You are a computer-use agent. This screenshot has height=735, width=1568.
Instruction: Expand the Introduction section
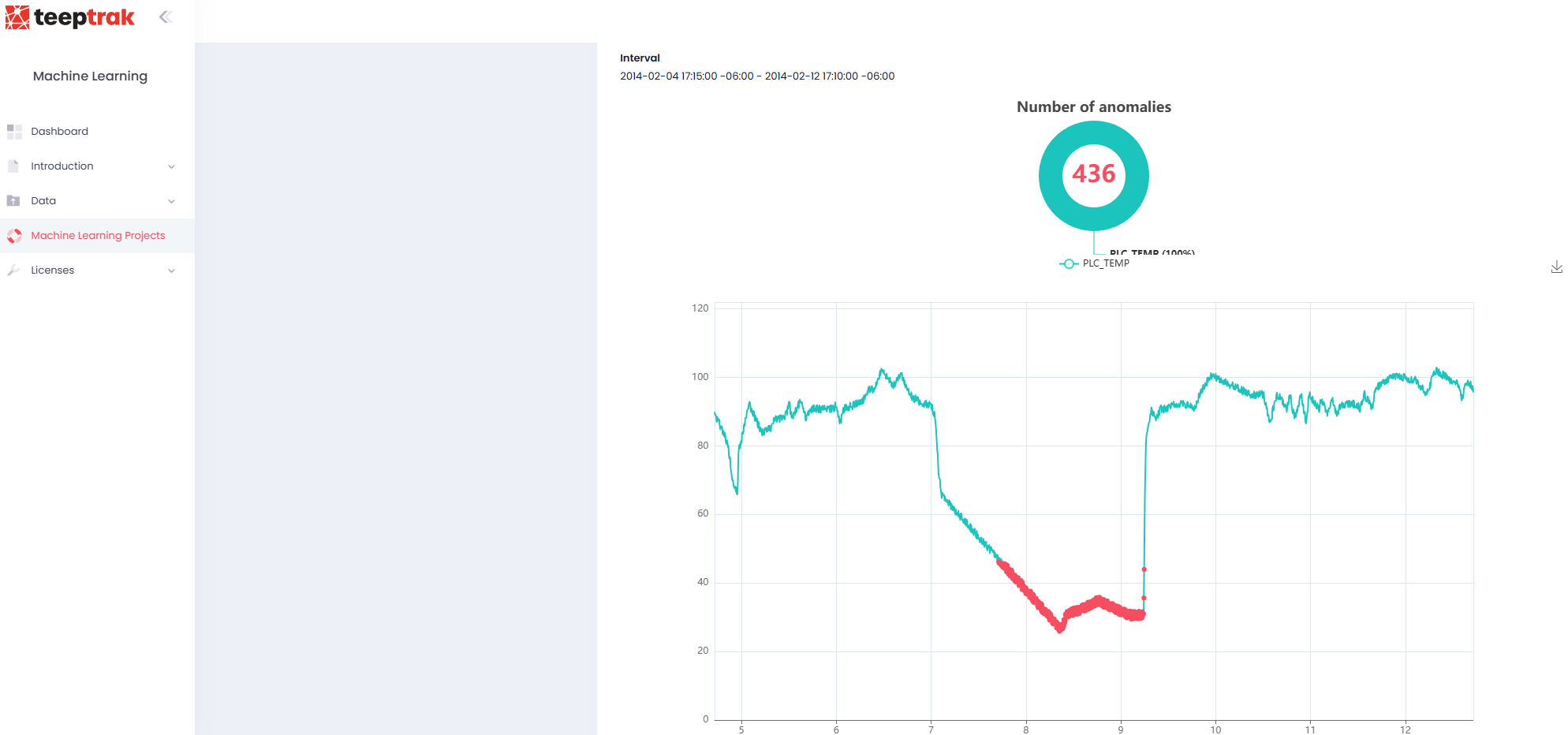click(x=171, y=166)
